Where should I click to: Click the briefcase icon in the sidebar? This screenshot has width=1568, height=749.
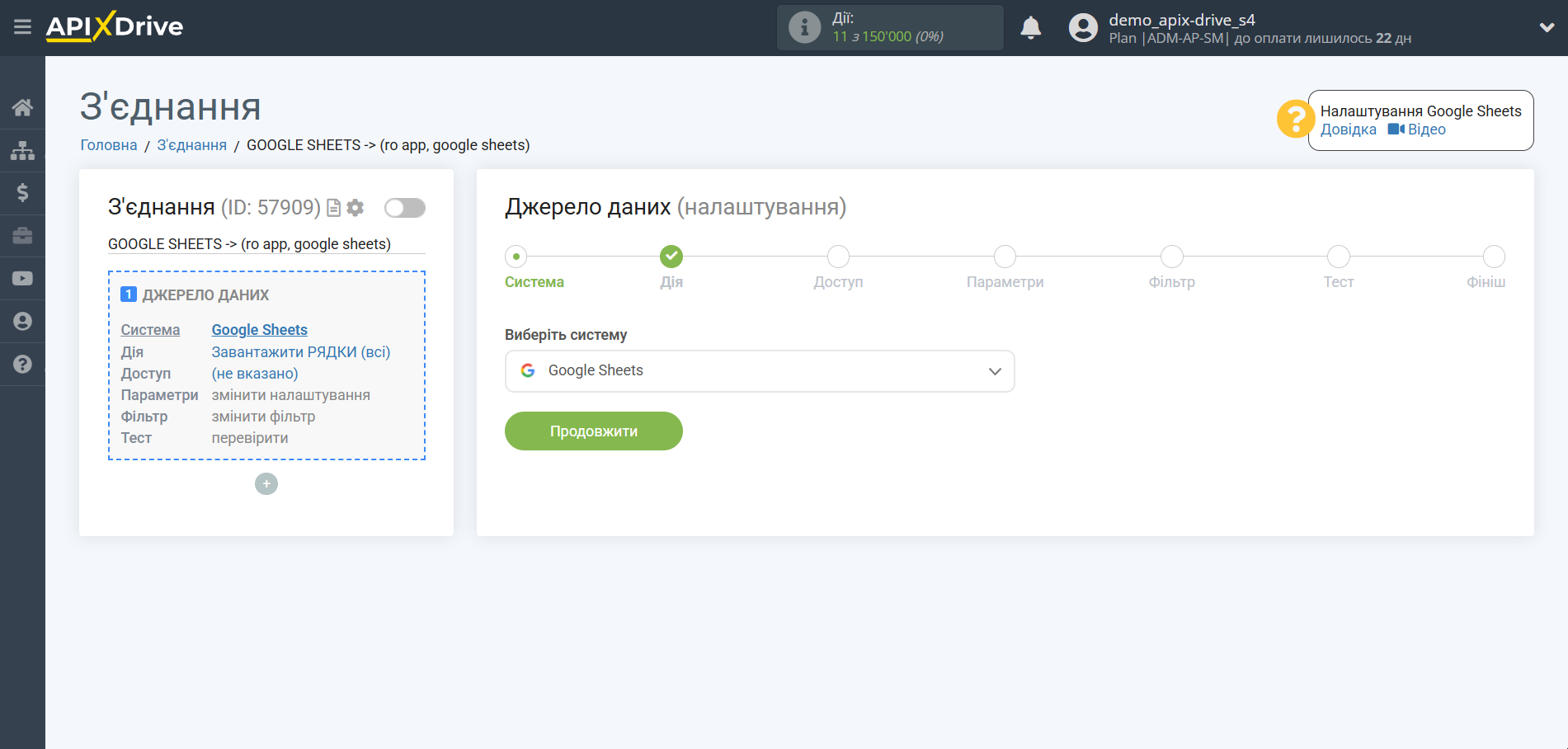click(22, 235)
